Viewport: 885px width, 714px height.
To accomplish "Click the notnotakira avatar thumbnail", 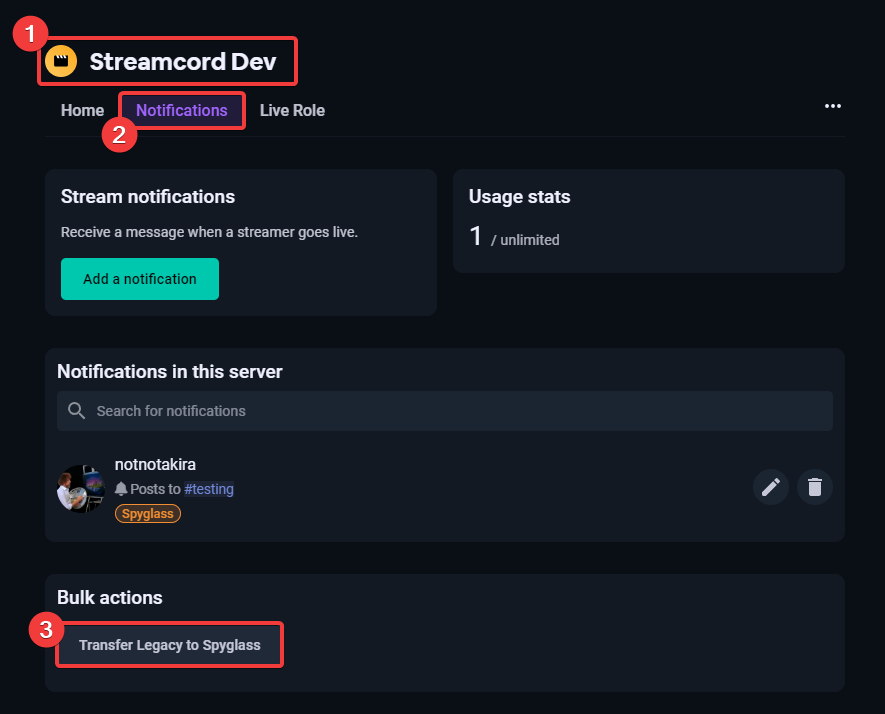I will tap(81, 489).
